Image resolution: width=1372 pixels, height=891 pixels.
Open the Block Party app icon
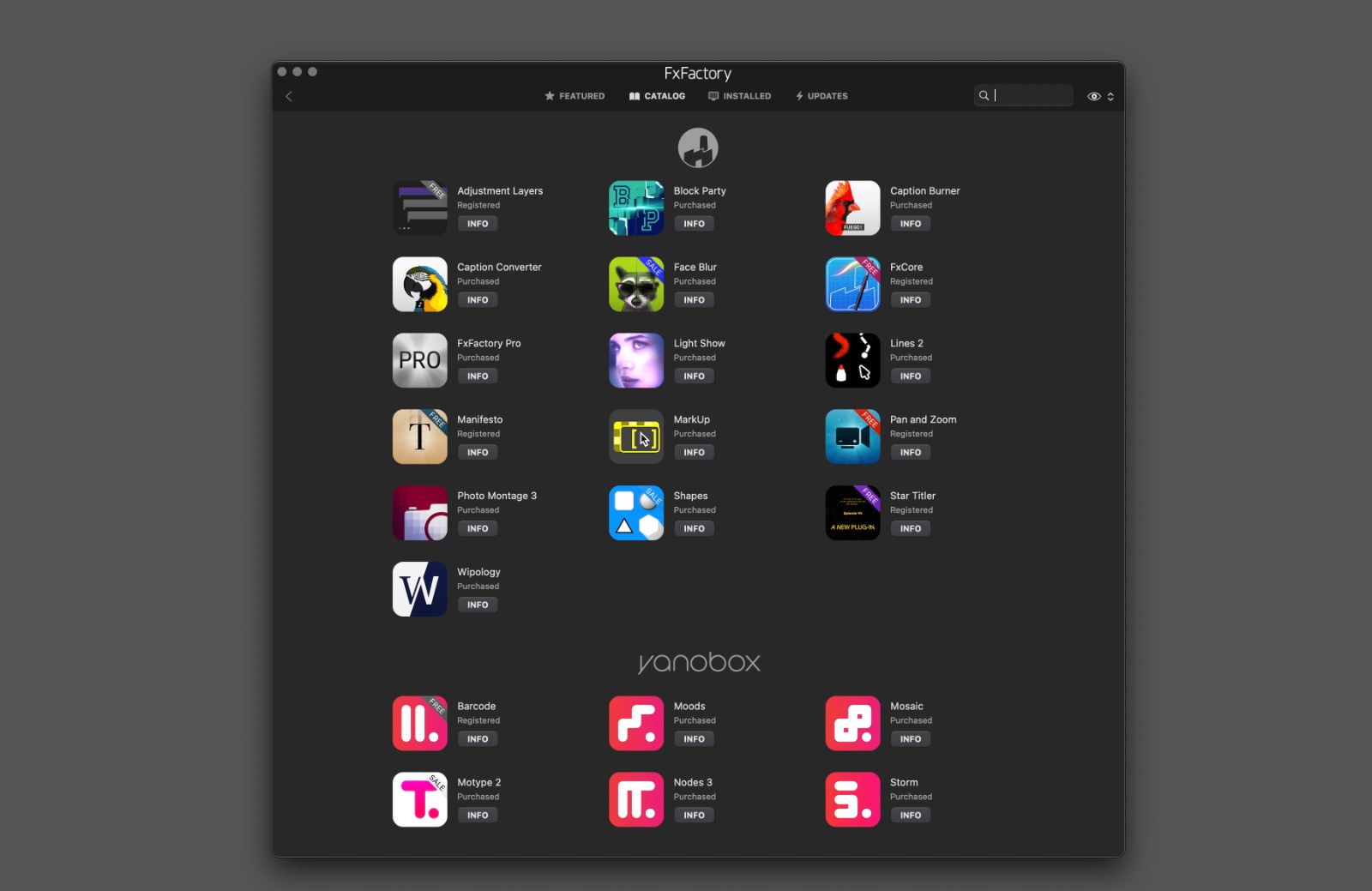coord(636,208)
